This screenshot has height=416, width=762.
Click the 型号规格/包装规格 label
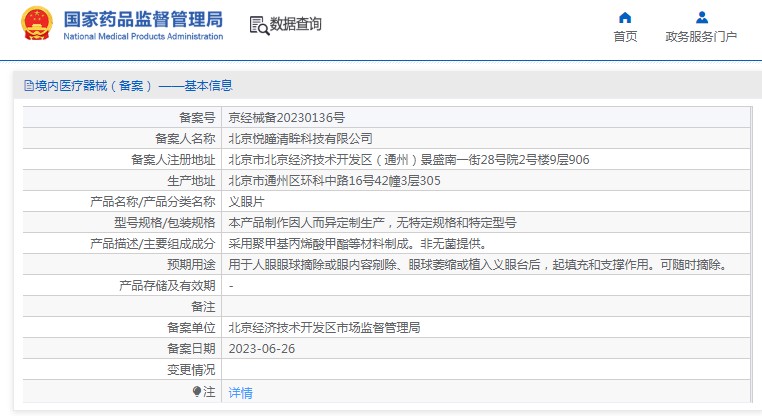click(x=165, y=223)
